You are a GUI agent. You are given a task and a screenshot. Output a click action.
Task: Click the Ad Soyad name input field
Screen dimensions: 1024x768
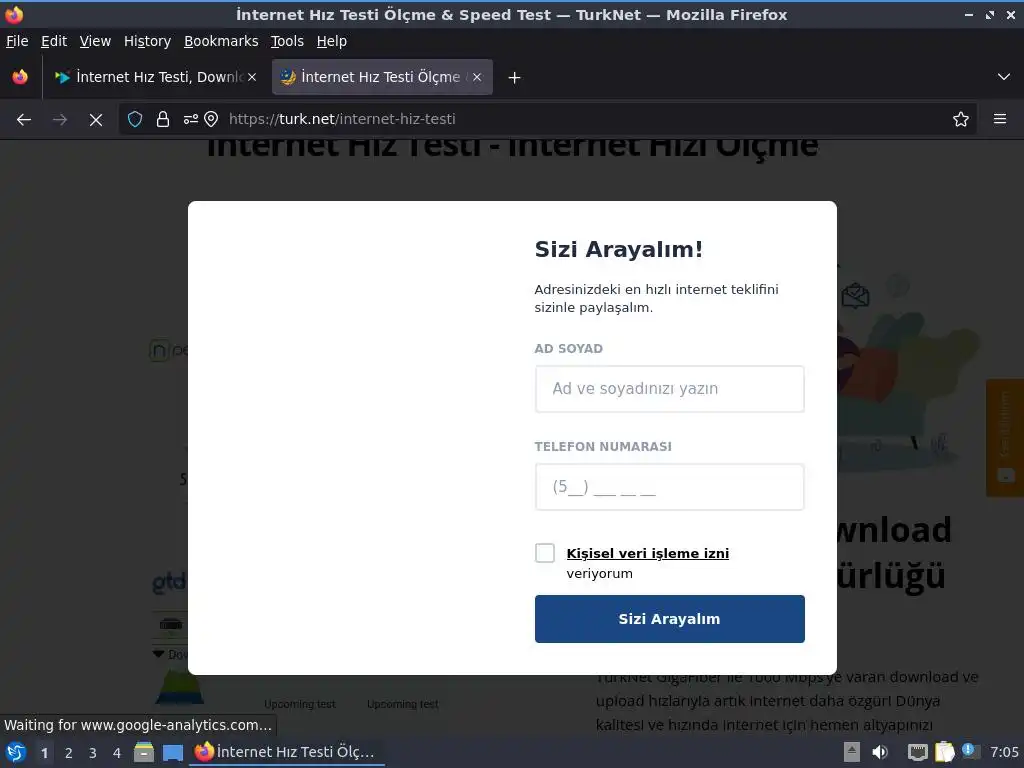coord(669,389)
